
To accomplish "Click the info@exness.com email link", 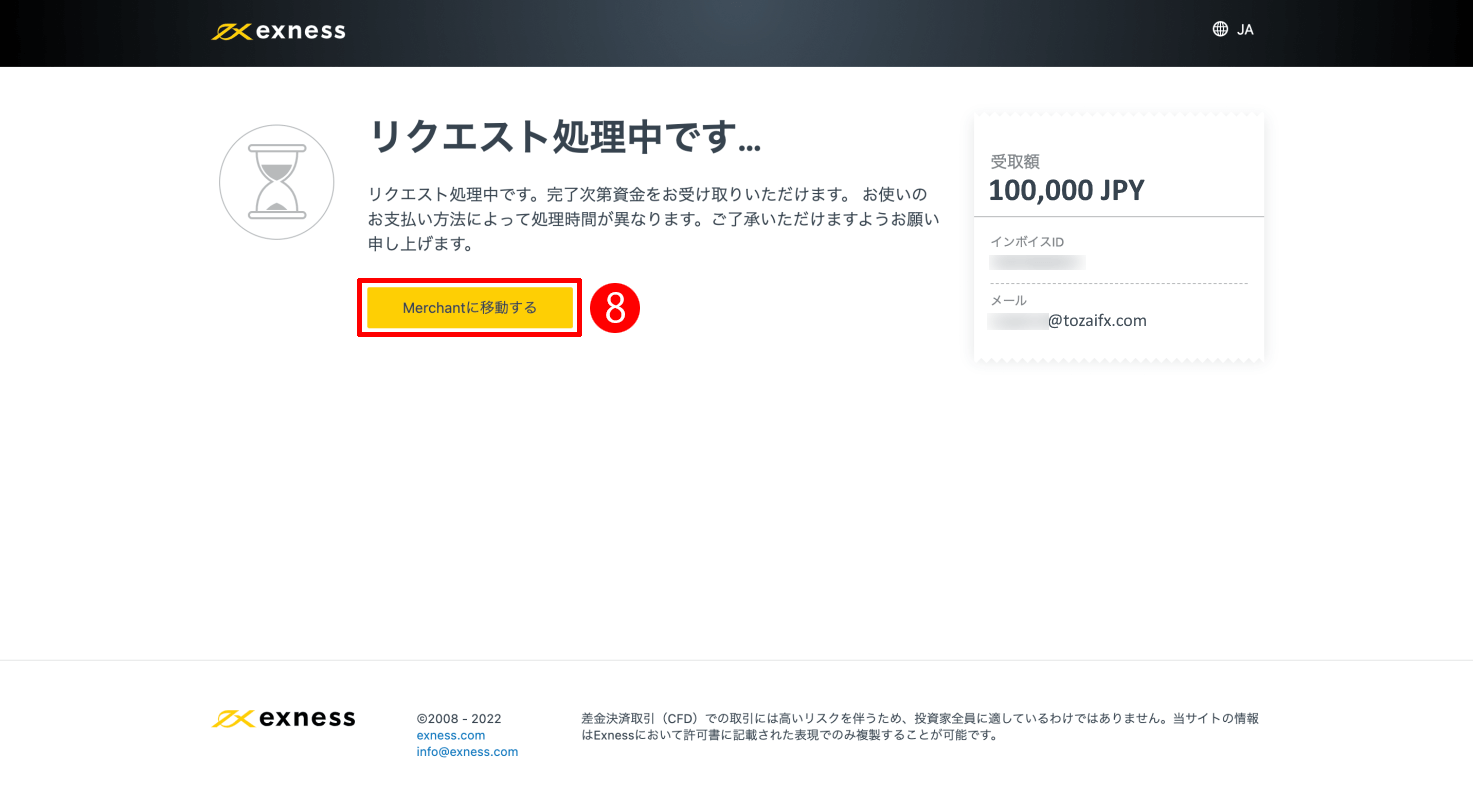I will click(x=467, y=751).
